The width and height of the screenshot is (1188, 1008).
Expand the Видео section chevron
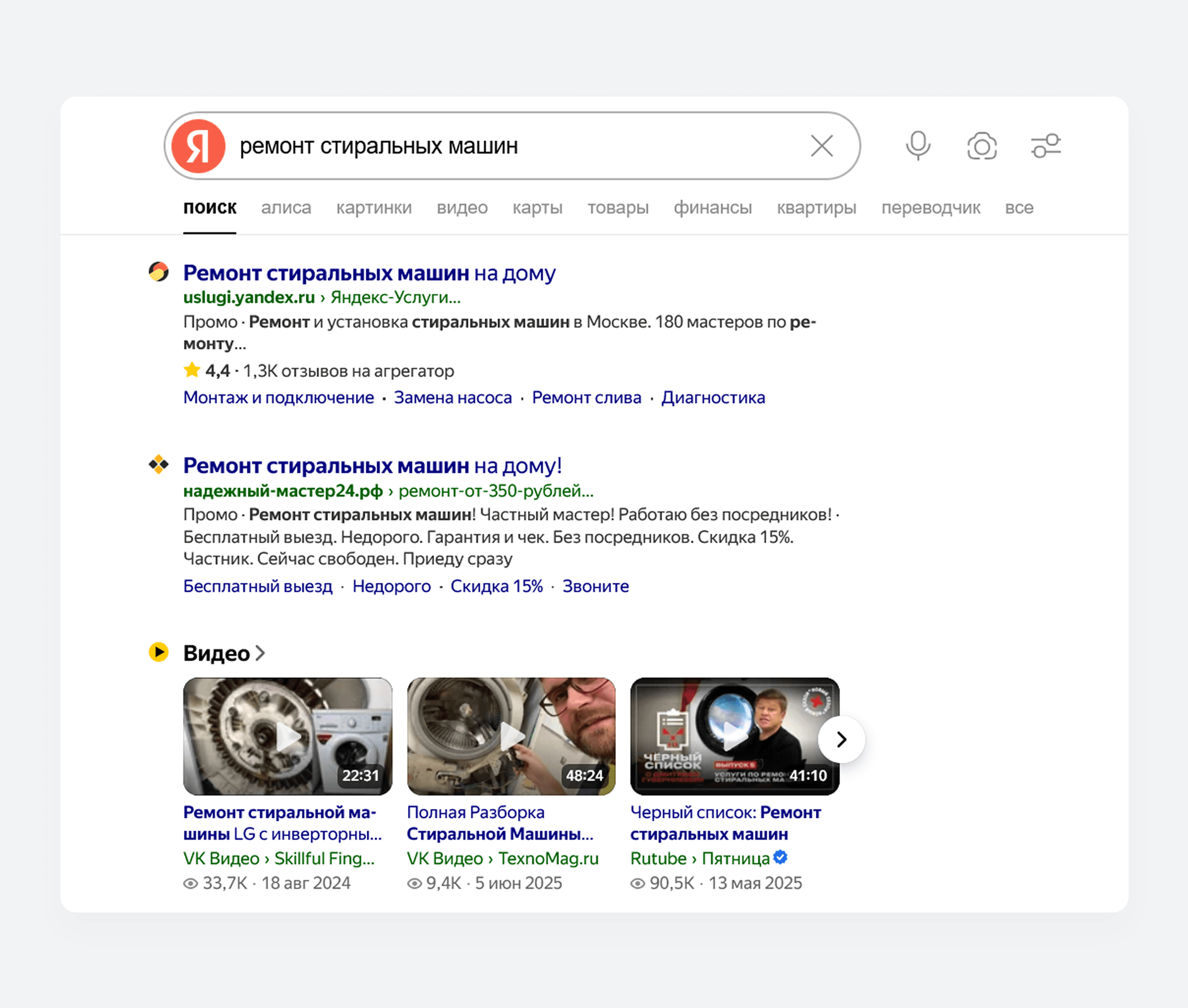tap(261, 653)
